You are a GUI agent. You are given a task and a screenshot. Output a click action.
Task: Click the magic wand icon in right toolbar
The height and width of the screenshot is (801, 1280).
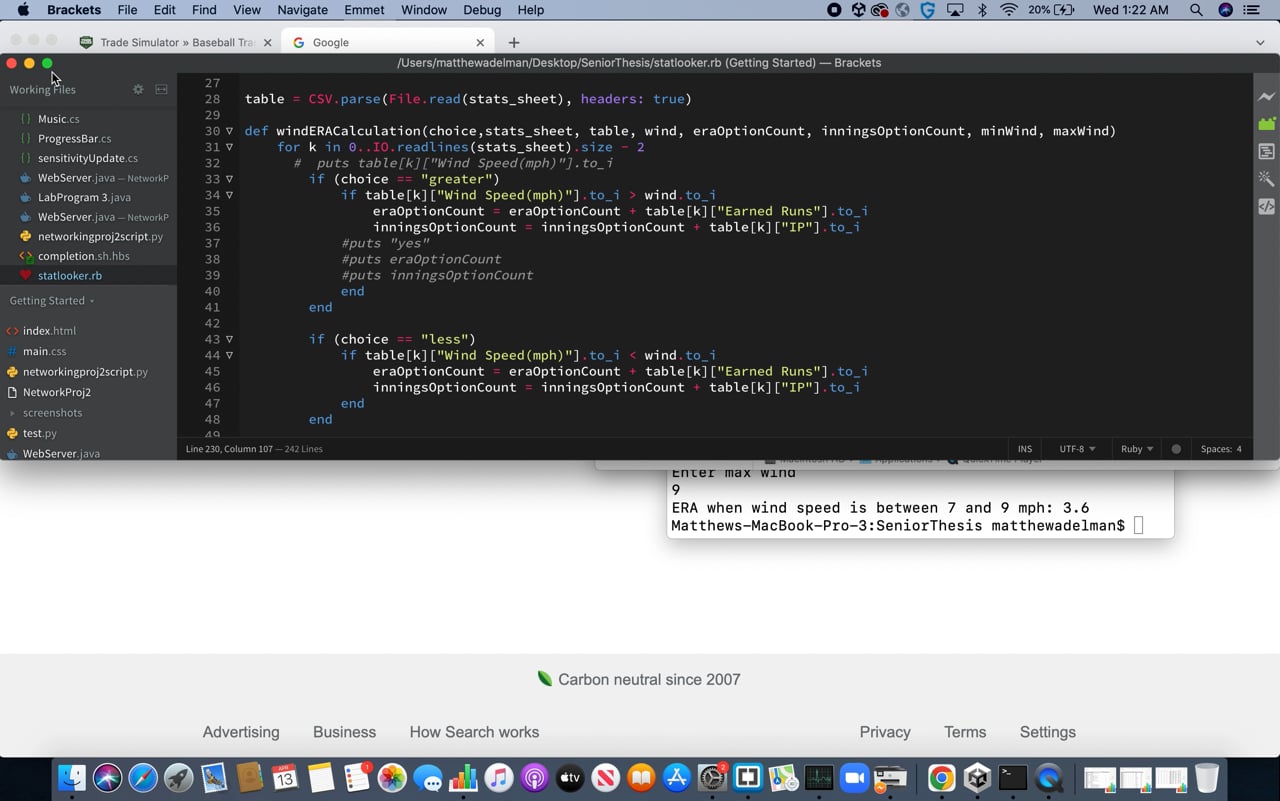1266,179
